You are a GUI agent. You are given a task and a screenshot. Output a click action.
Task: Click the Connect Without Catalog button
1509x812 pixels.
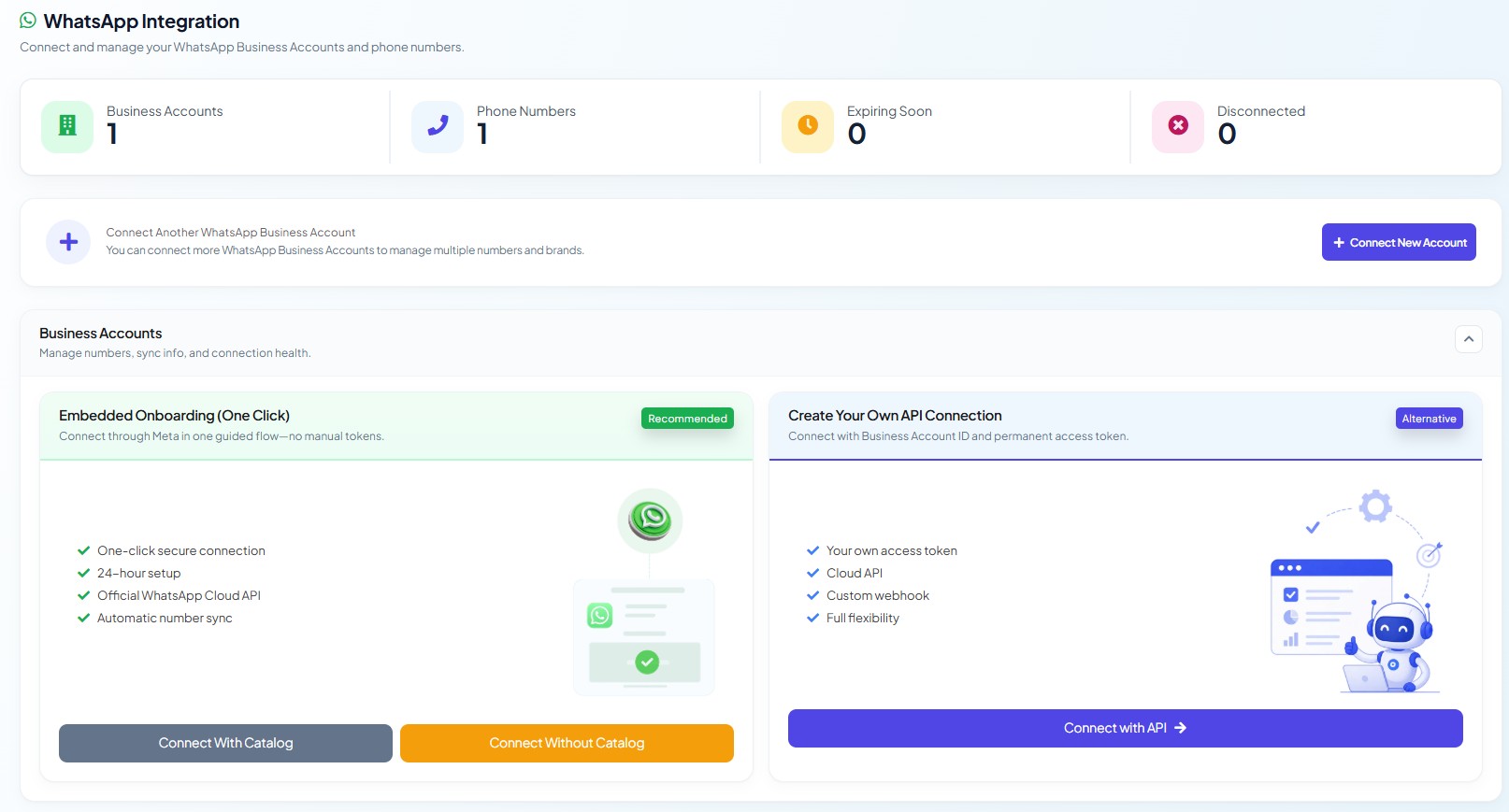coord(567,743)
